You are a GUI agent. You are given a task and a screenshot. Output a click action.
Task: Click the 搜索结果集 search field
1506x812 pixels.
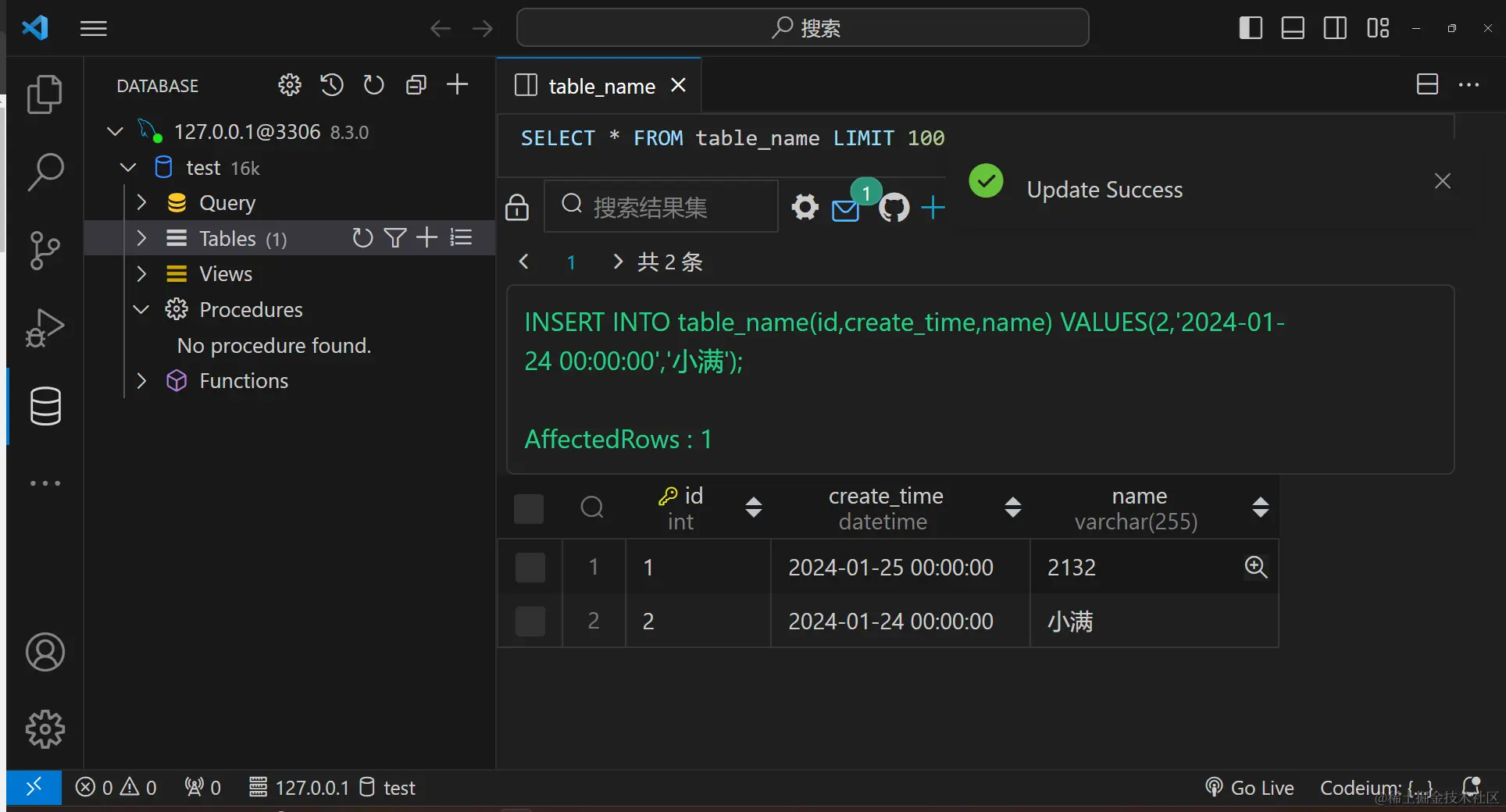[x=661, y=206]
